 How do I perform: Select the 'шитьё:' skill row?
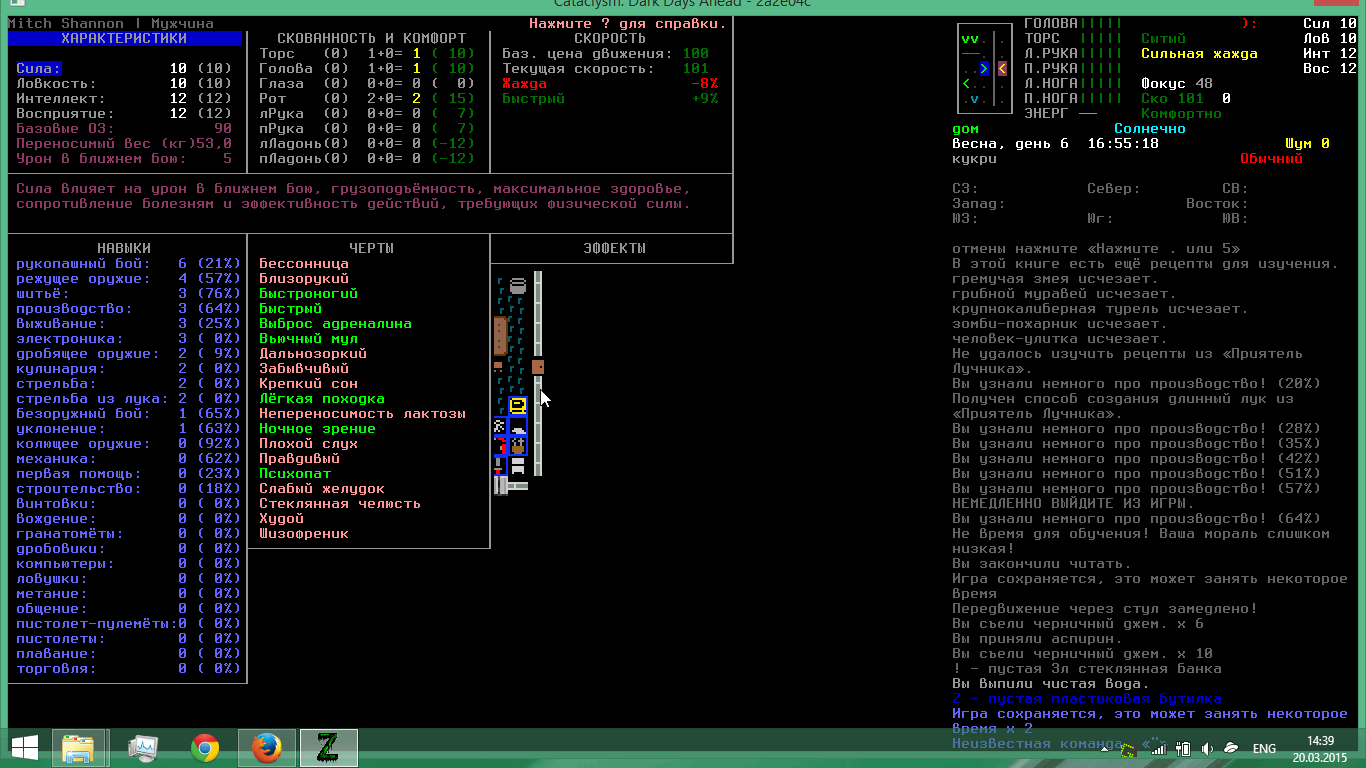point(129,294)
